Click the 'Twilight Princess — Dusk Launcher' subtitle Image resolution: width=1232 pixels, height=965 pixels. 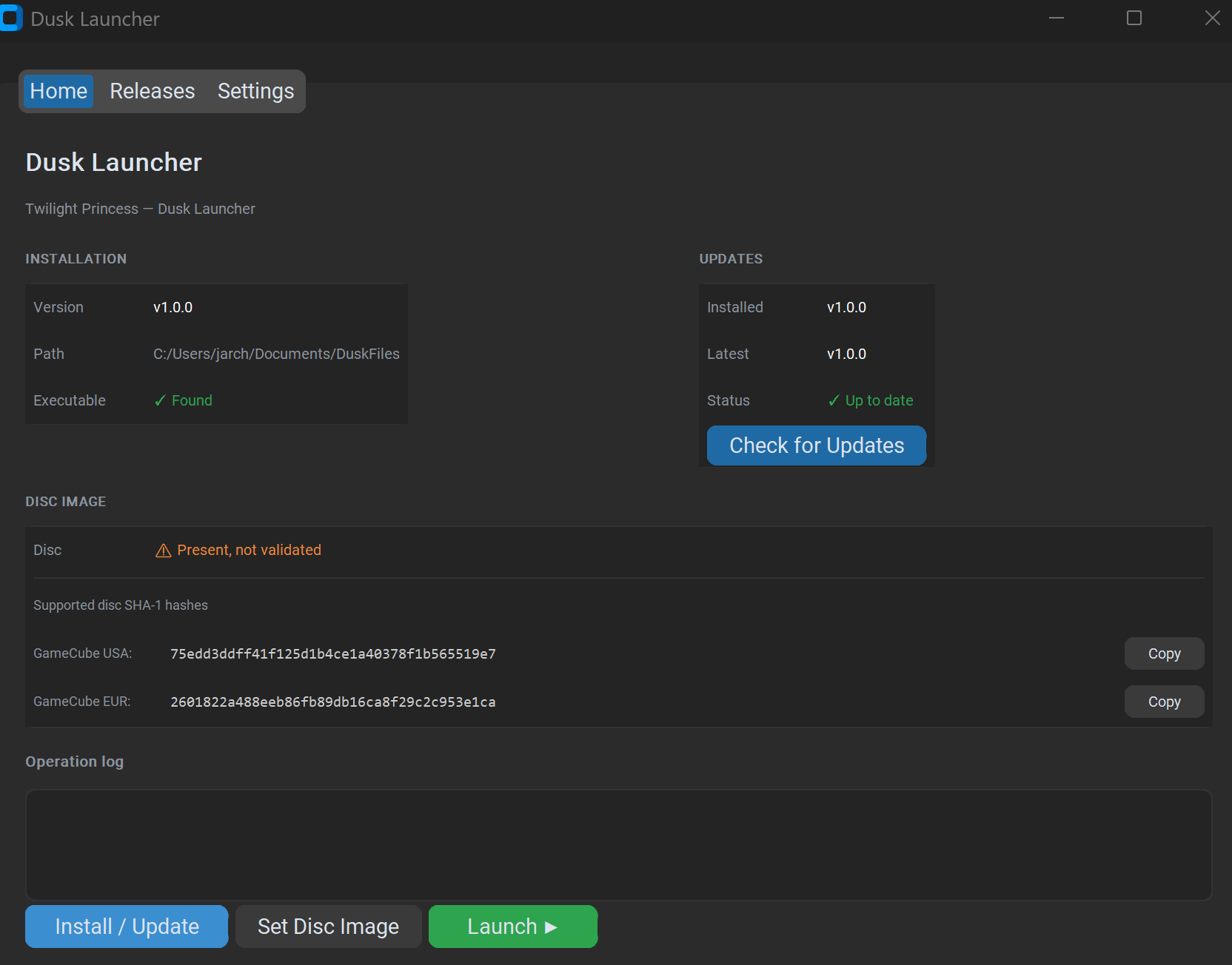(x=140, y=209)
